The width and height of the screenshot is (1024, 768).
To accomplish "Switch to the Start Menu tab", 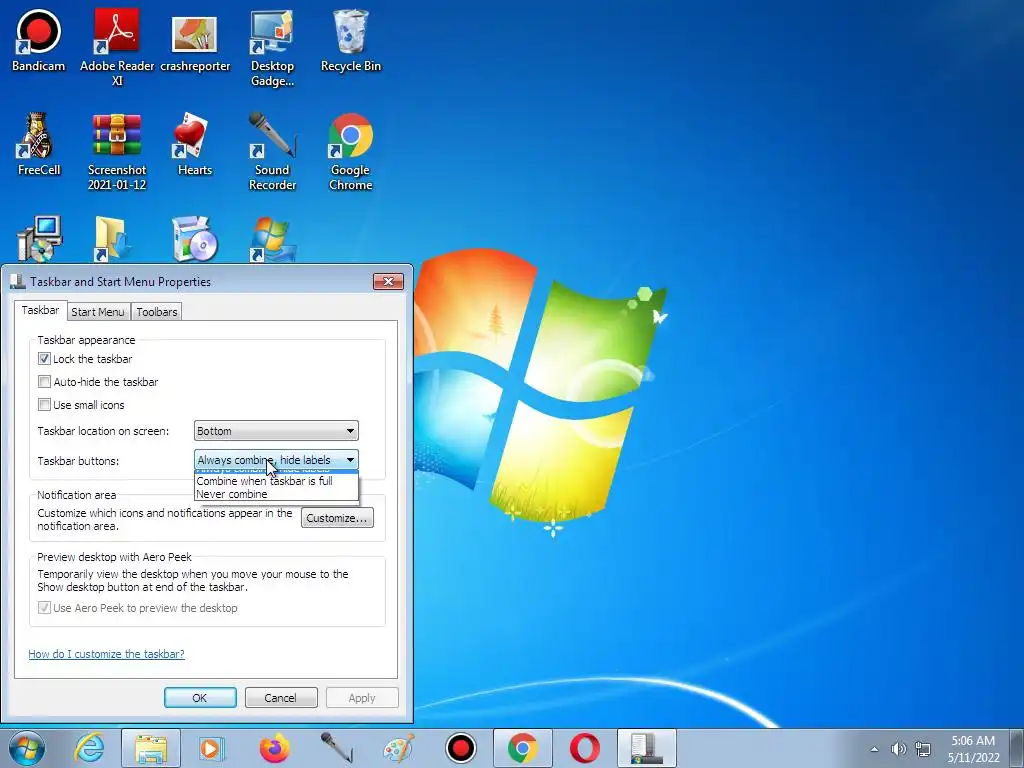I will coord(98,312).
